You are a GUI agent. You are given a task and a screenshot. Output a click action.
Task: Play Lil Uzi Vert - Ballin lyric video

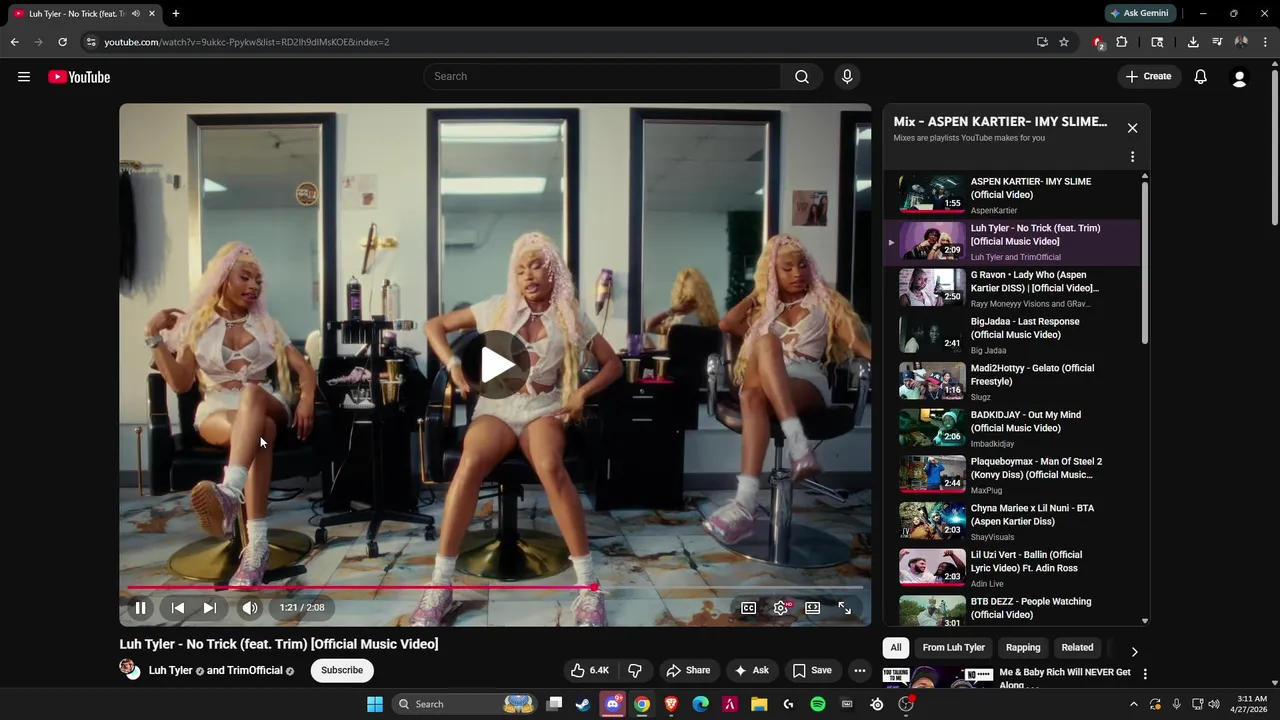(x=1012, y=568)
